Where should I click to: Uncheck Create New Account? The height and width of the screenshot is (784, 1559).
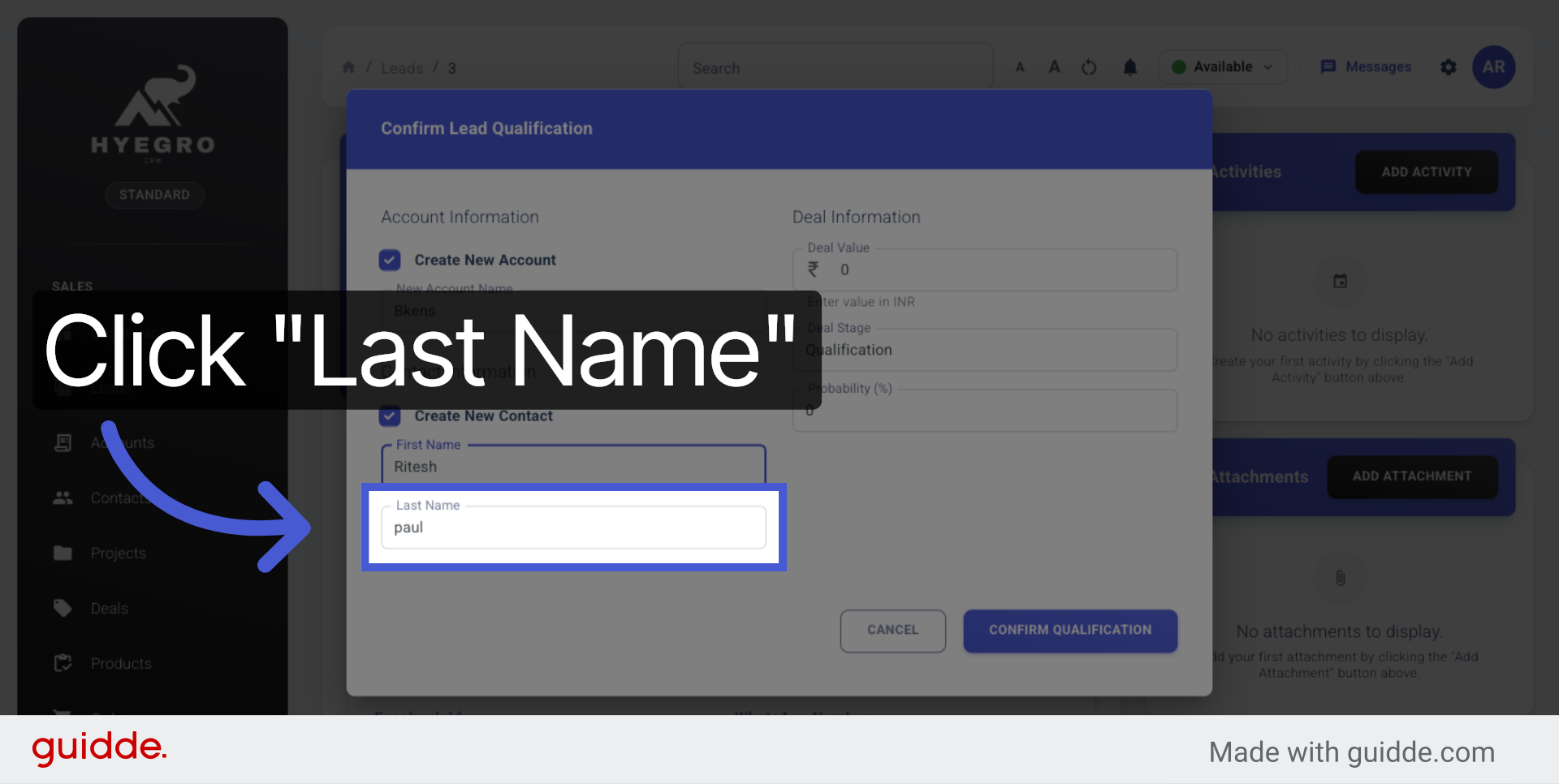(390, 260)
